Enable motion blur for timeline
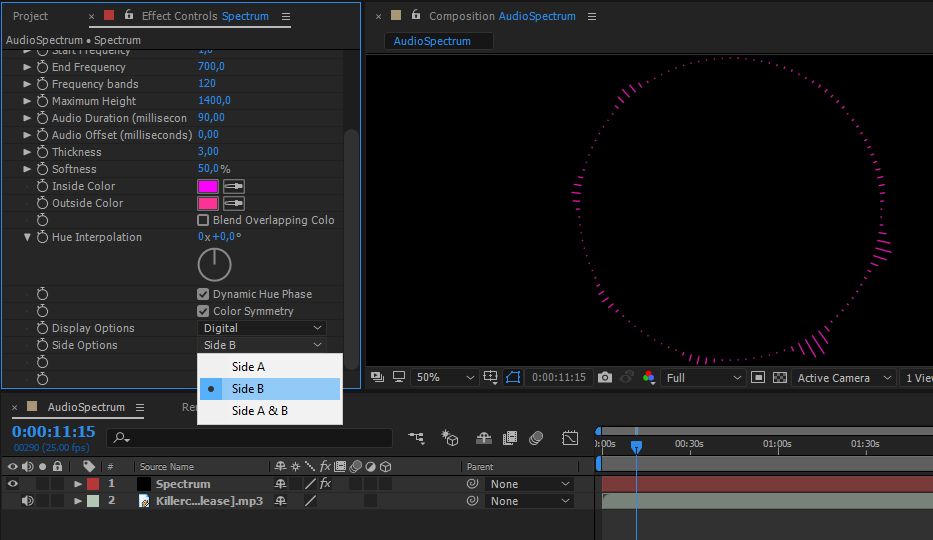 click(x=536, y=438)
